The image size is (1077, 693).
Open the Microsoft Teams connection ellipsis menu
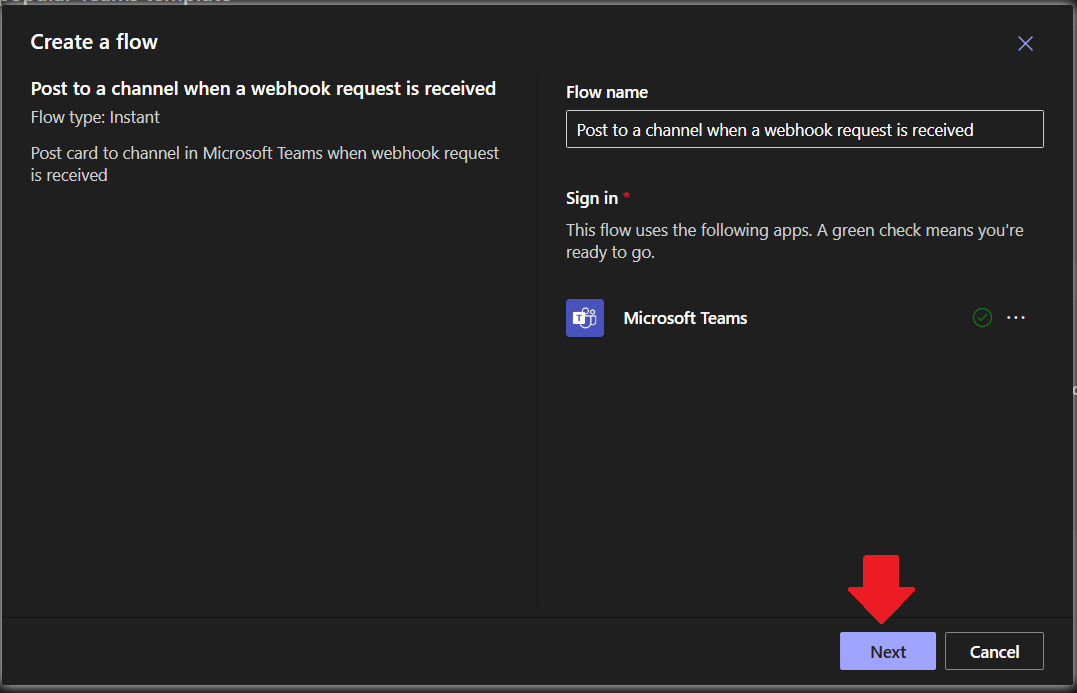coord(1016,318)
